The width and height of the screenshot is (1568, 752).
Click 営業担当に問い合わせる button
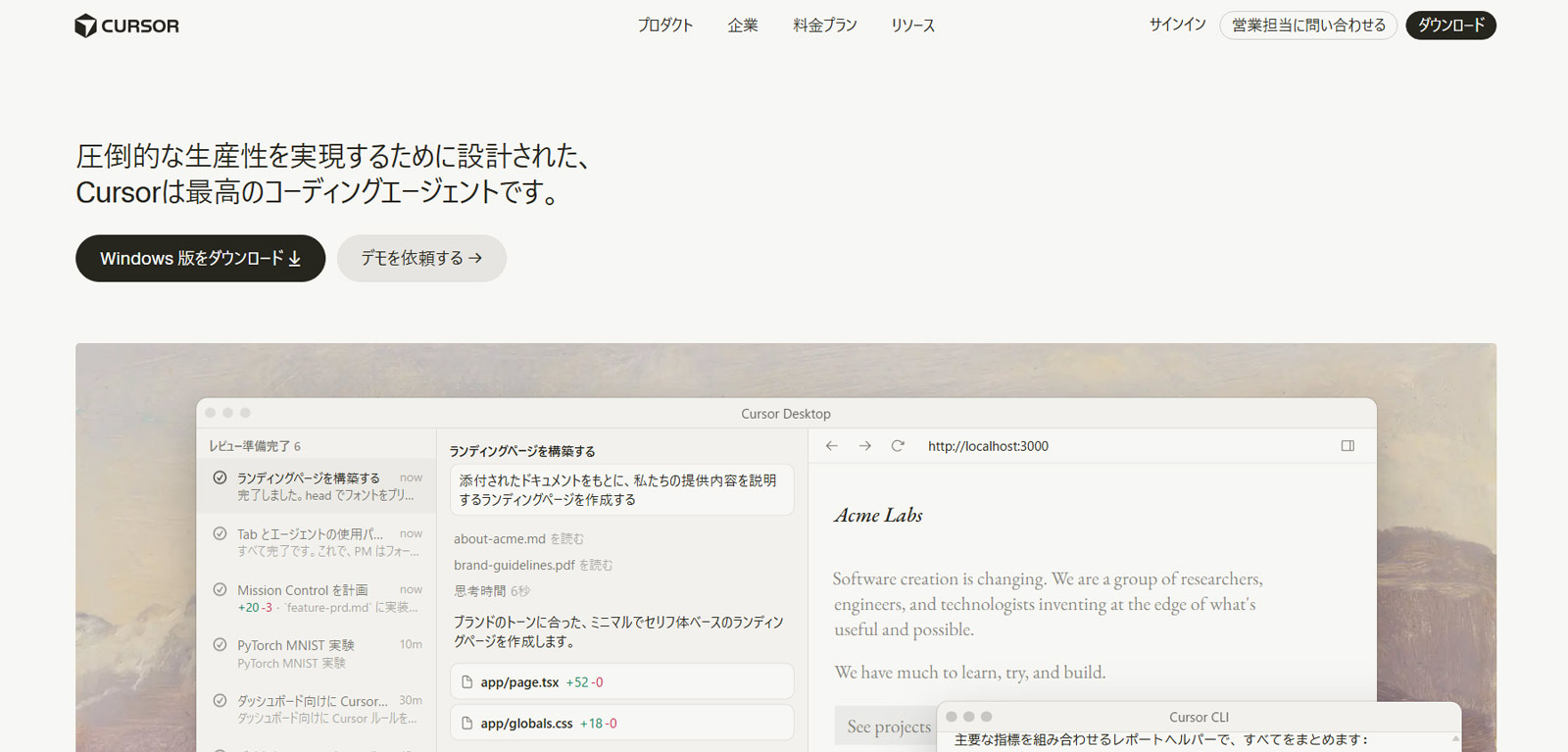1308,25
